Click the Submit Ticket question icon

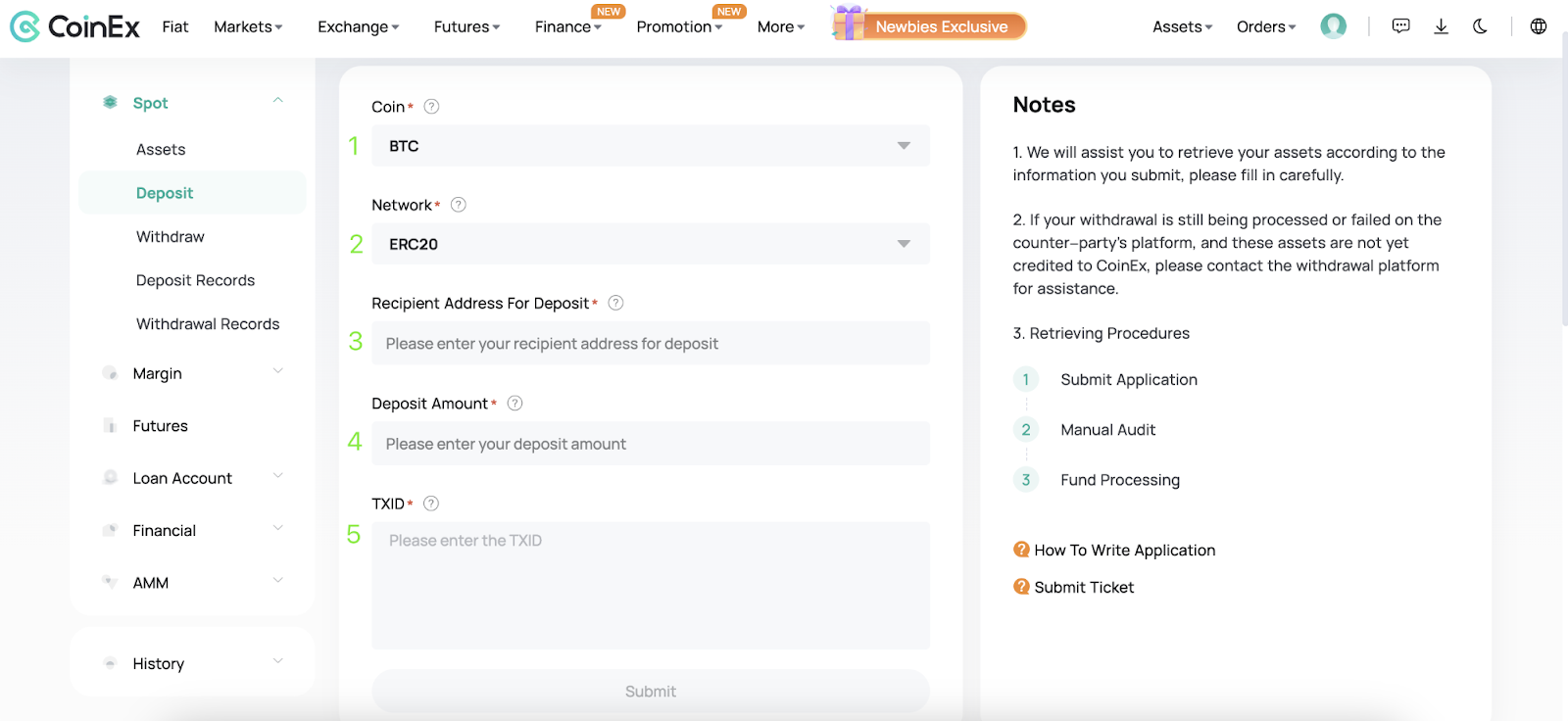pyautogui.click(x=1021, y=587)
